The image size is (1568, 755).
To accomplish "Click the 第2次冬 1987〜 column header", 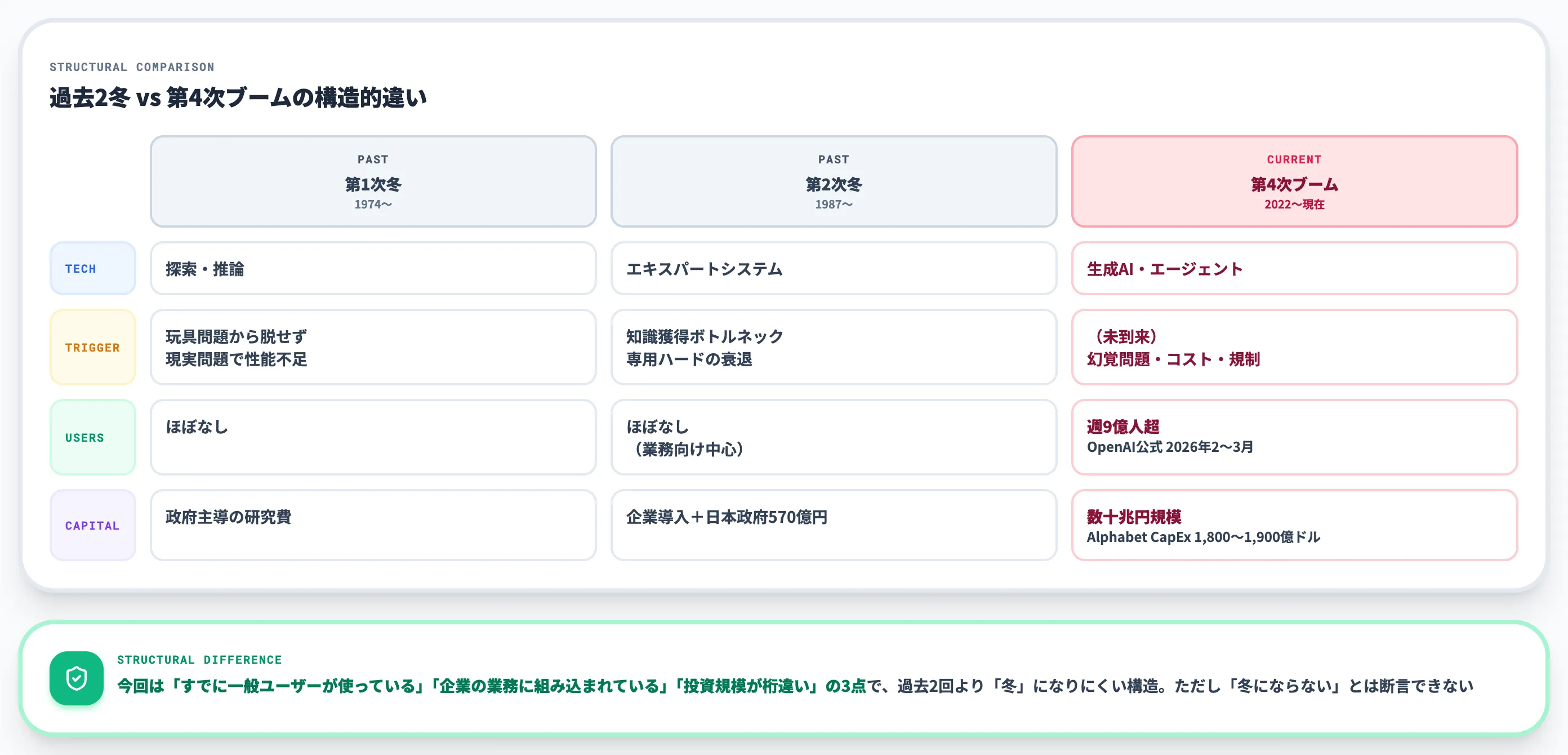I will point(834,181).
